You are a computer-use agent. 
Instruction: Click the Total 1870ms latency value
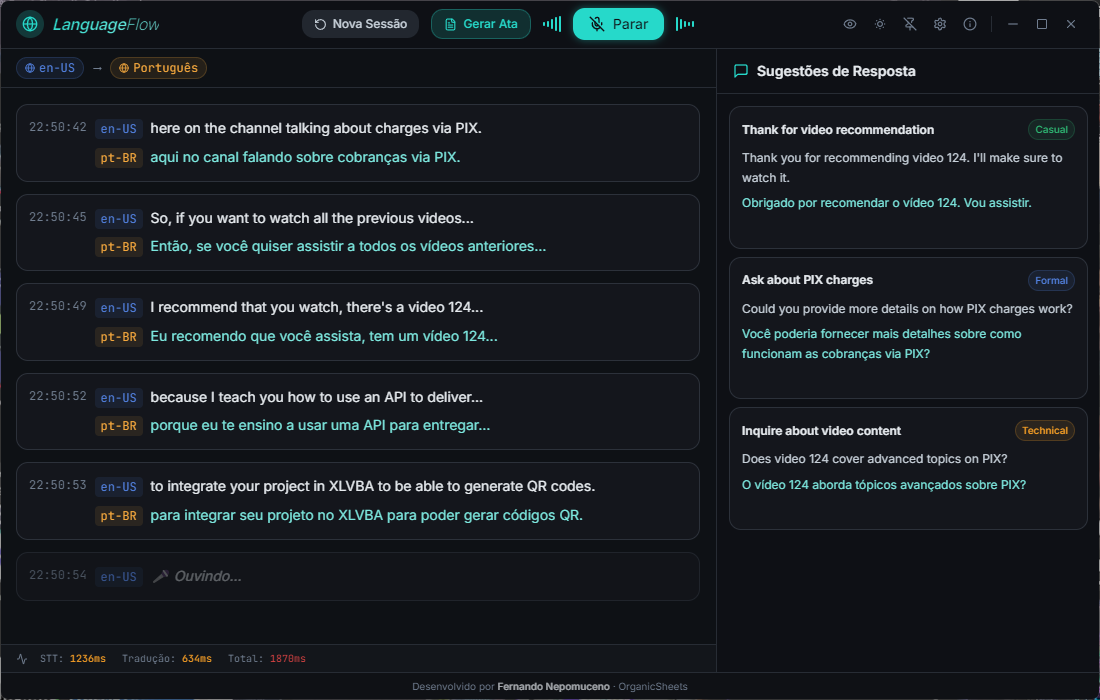288,659
